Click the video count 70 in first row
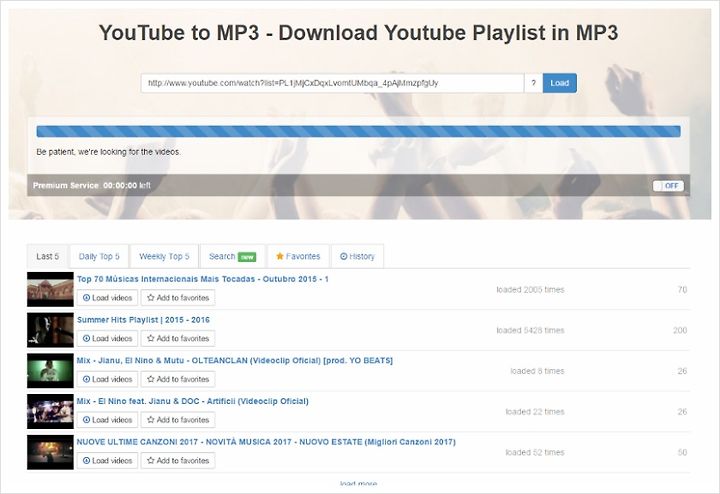The image size is (720, 494). click(682, 290)
